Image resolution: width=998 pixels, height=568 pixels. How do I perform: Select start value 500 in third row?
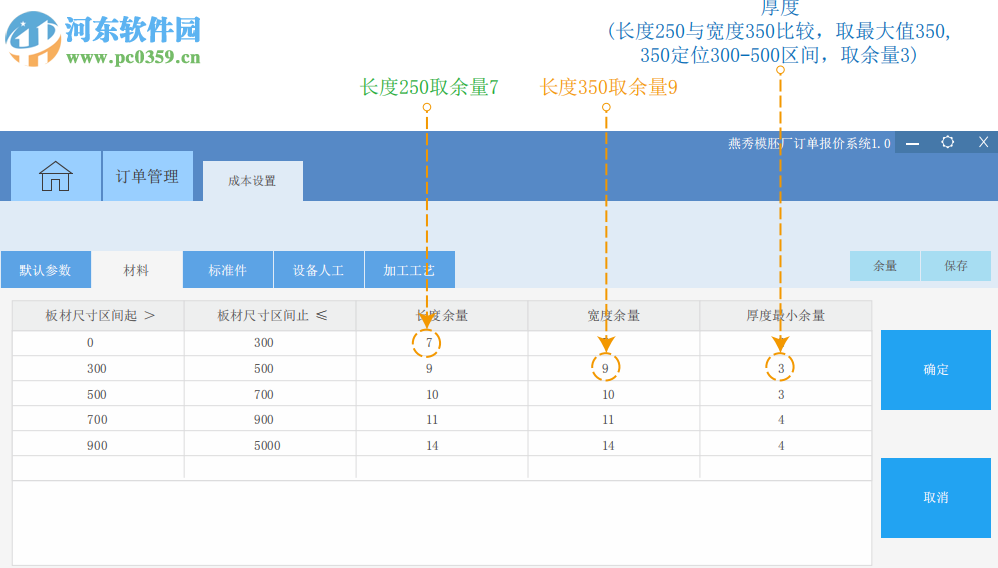(x=99, y=394)
